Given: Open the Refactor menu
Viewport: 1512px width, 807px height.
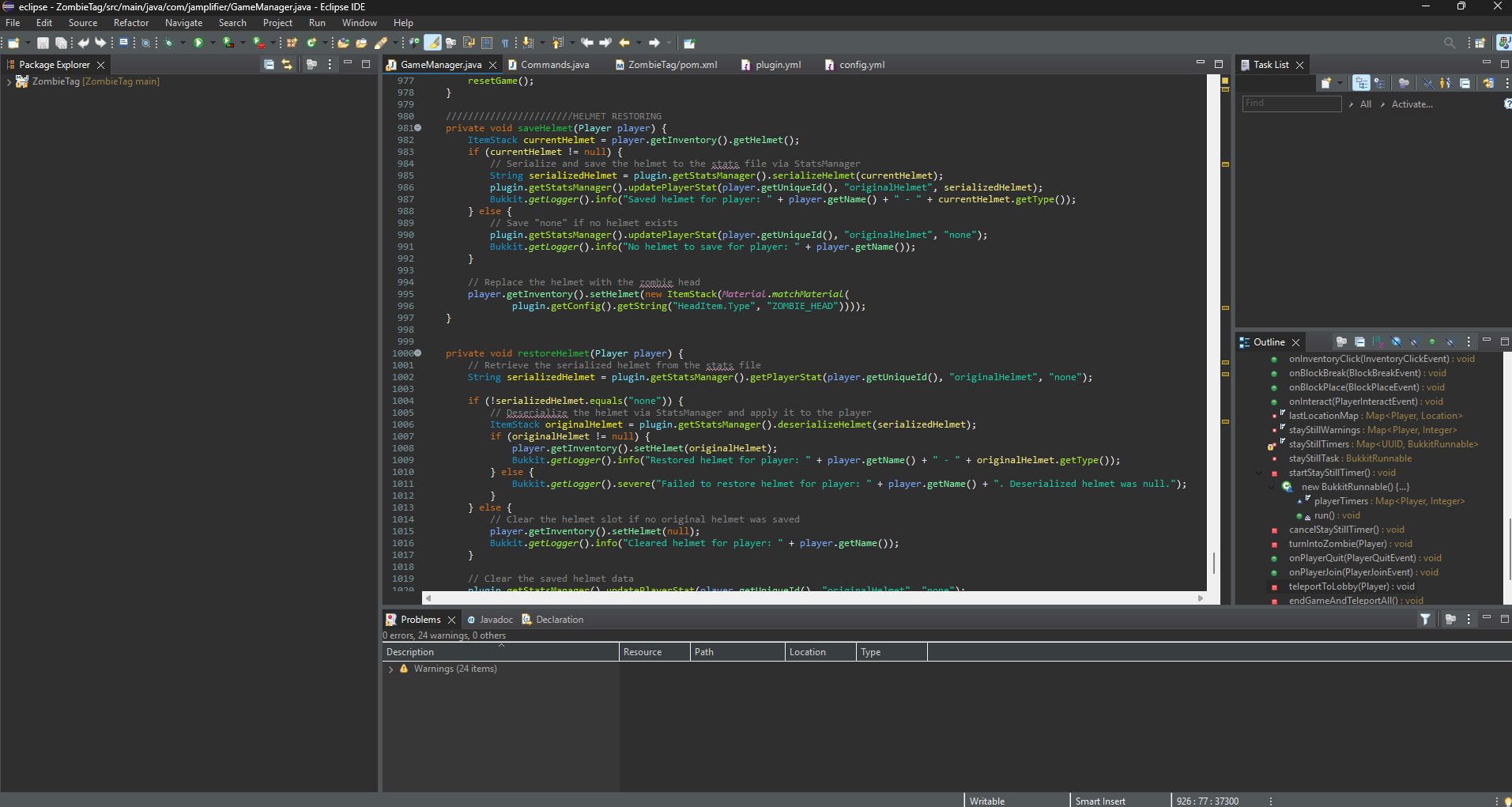Looking at the screenshot, I should coord(130,23).
